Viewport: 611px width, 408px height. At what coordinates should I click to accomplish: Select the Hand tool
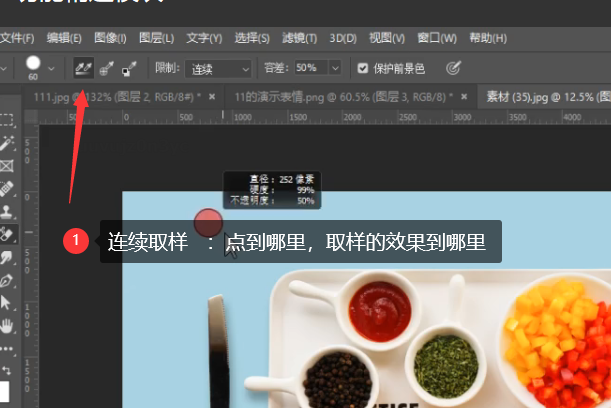pos(7,325)
